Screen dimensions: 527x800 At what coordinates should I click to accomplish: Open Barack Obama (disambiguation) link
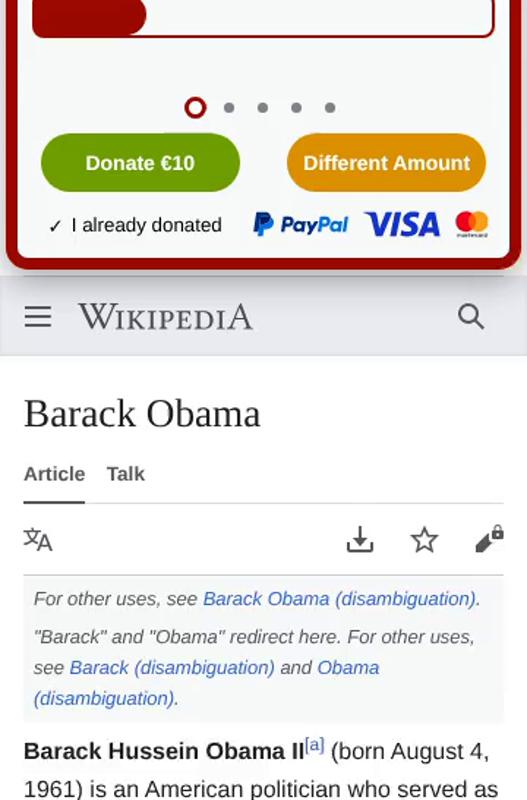(340, 598)
